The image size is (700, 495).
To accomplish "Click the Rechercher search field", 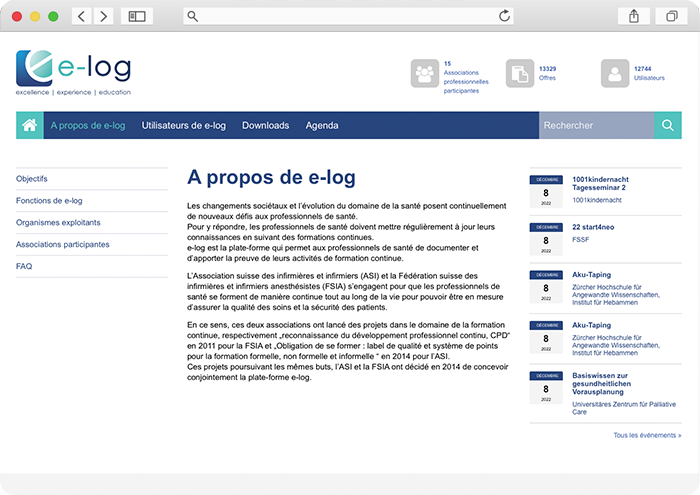I will (596, 125).
